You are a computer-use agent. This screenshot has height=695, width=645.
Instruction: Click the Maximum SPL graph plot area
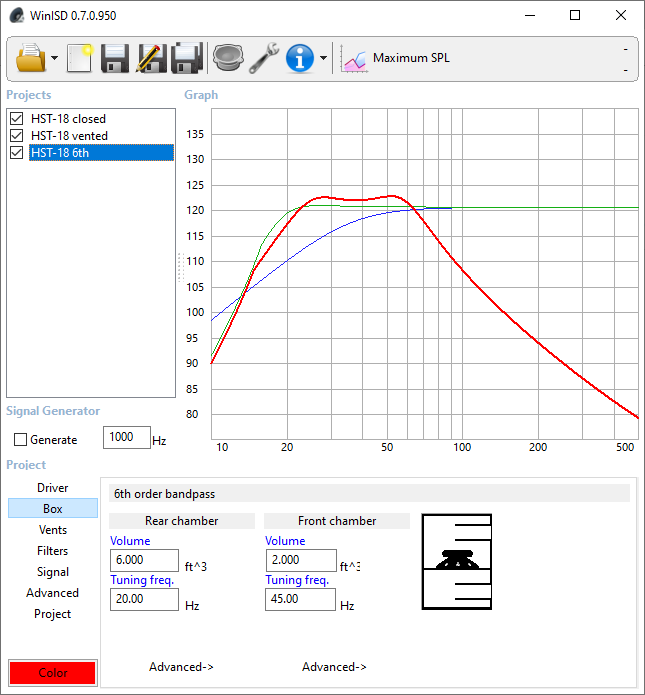tap(425, 274)
